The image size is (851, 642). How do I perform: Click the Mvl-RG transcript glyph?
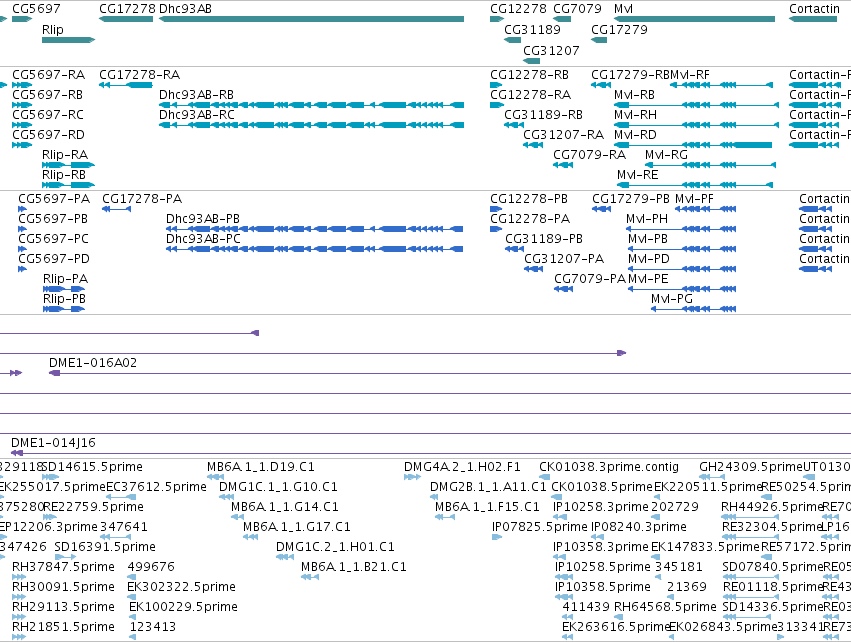tap(710, 164)
